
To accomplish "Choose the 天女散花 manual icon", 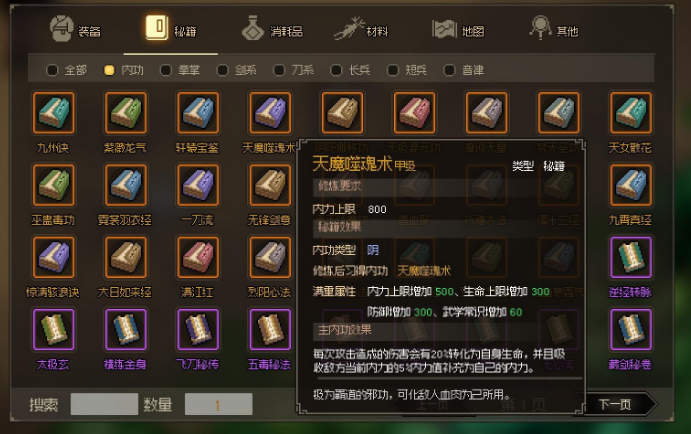I will tap(631, 113).
